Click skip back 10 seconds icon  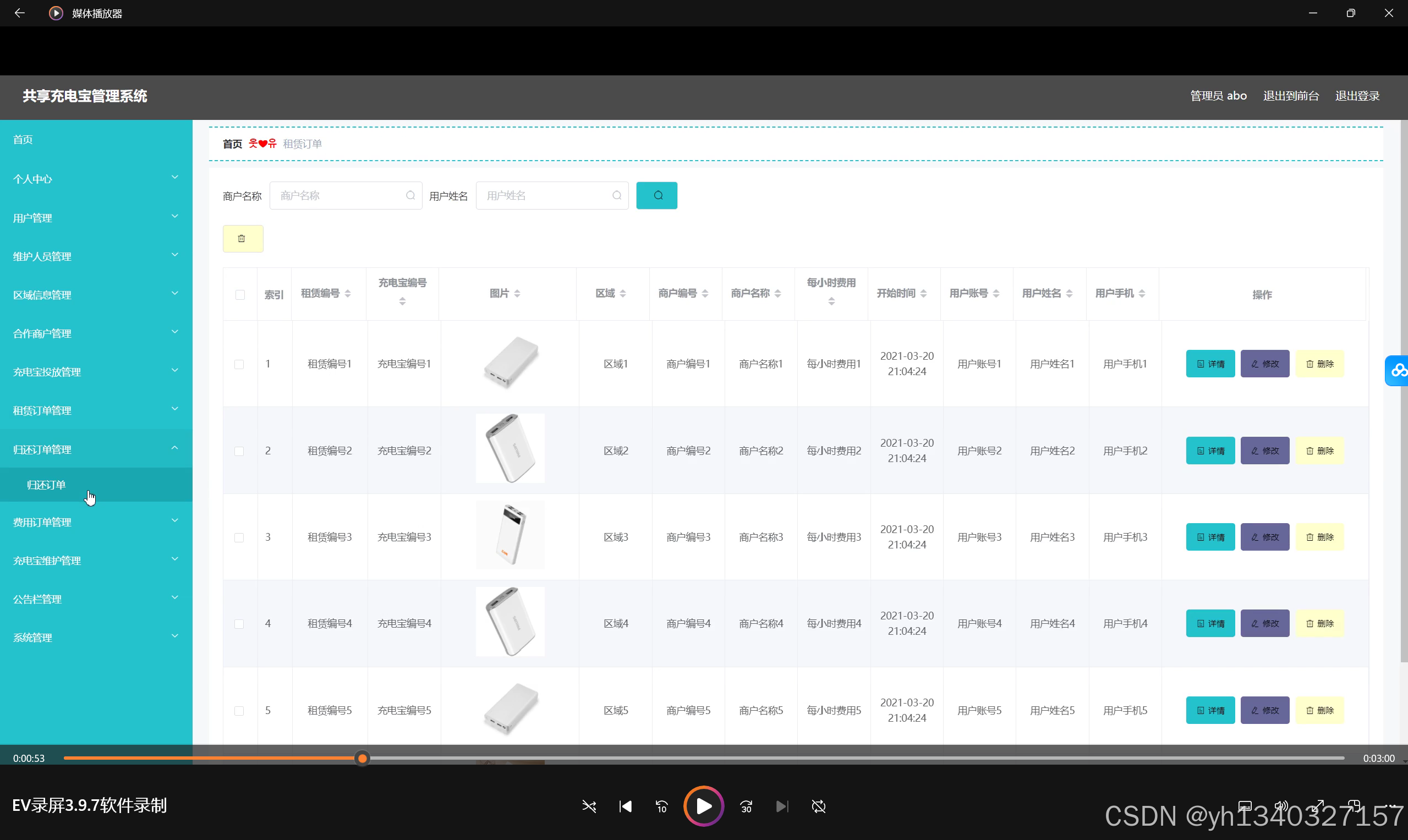661,806
